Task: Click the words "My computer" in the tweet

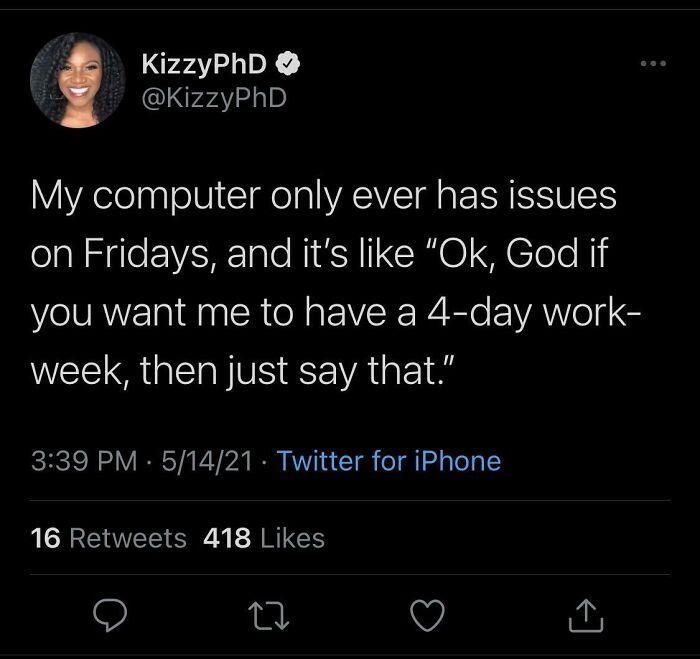Action: (143, 195)
